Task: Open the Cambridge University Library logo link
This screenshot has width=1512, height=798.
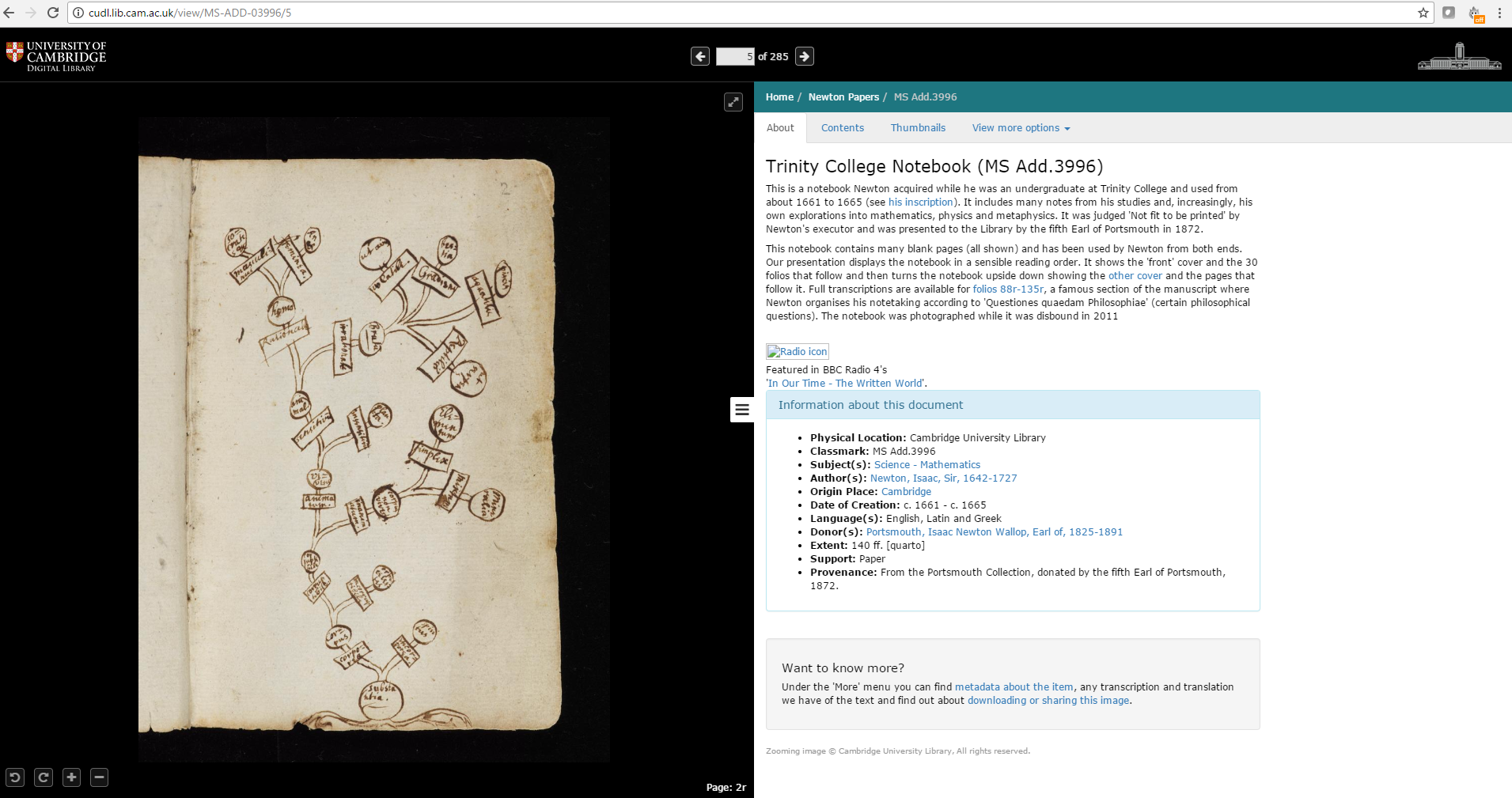Action: pos(1460,56)
